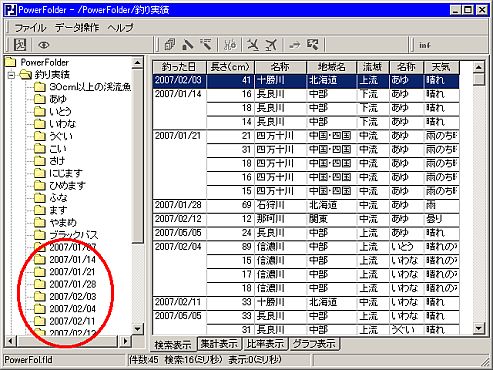
Task: Select the ます folder in tree
Action: tap(58, 210)
